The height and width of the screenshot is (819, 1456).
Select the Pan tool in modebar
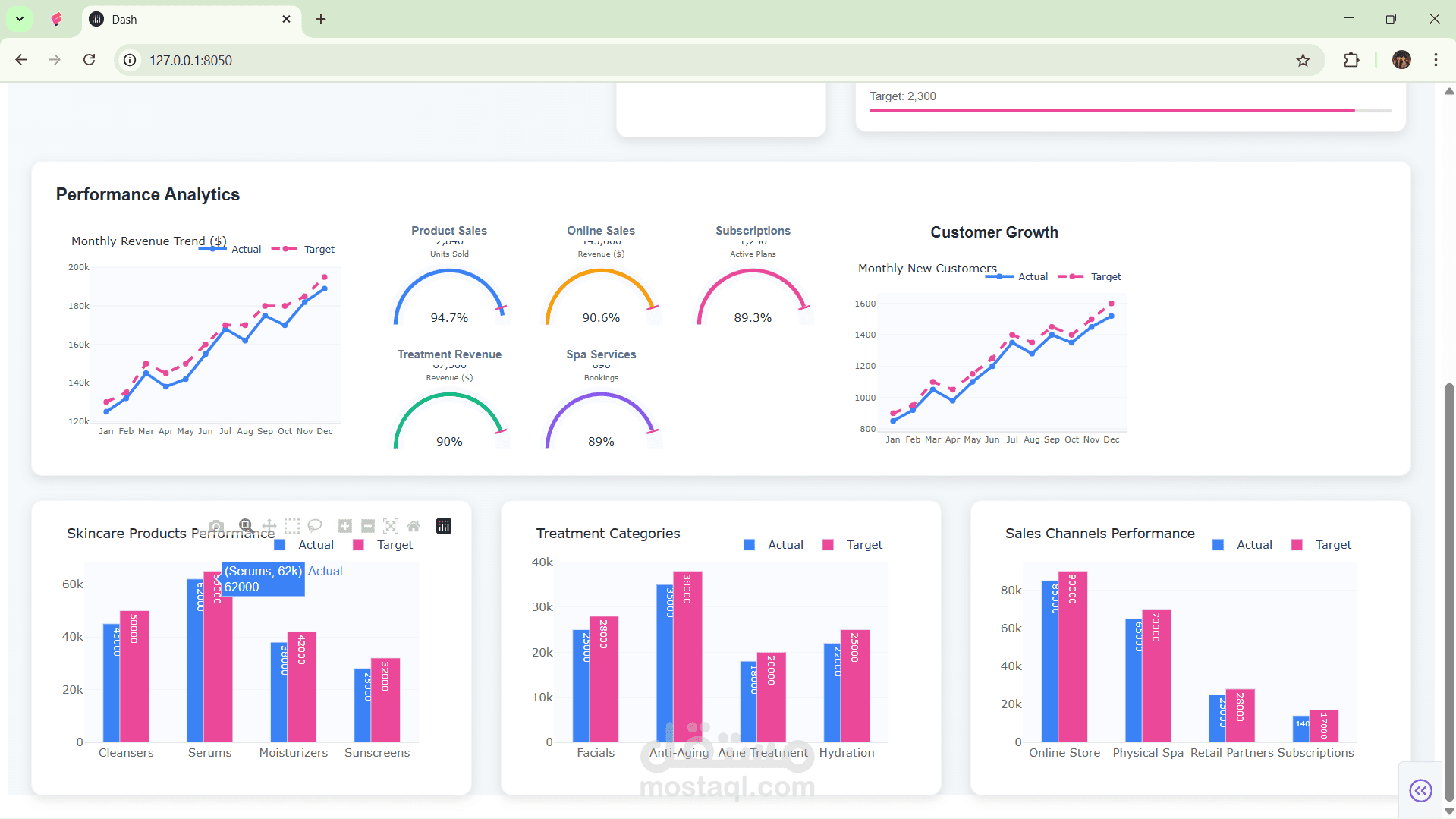point(269,526)
